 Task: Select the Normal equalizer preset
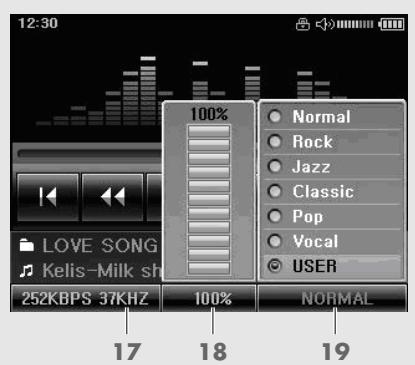[333, 117]
